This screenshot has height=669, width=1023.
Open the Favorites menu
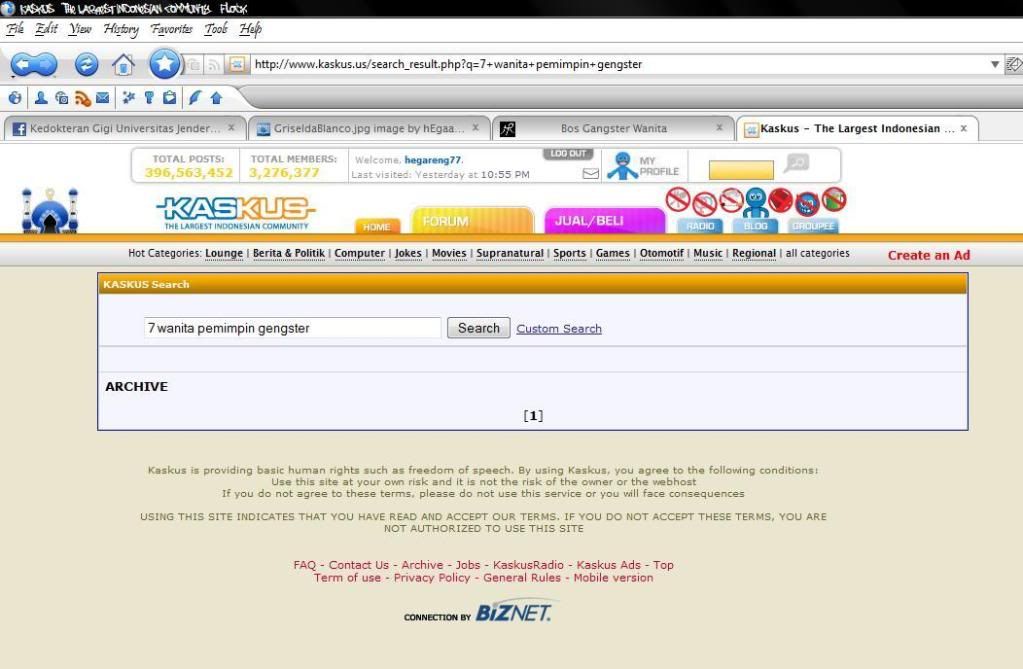point(171,29)
